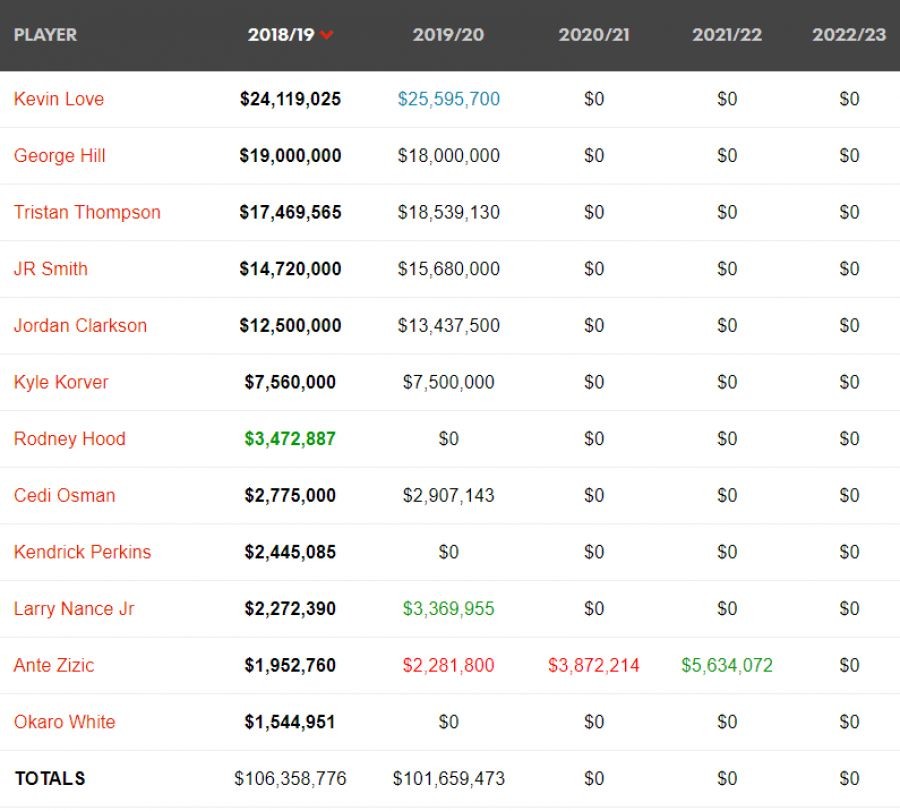Sort by the PLAYER column header

click(x=45, y=34)
